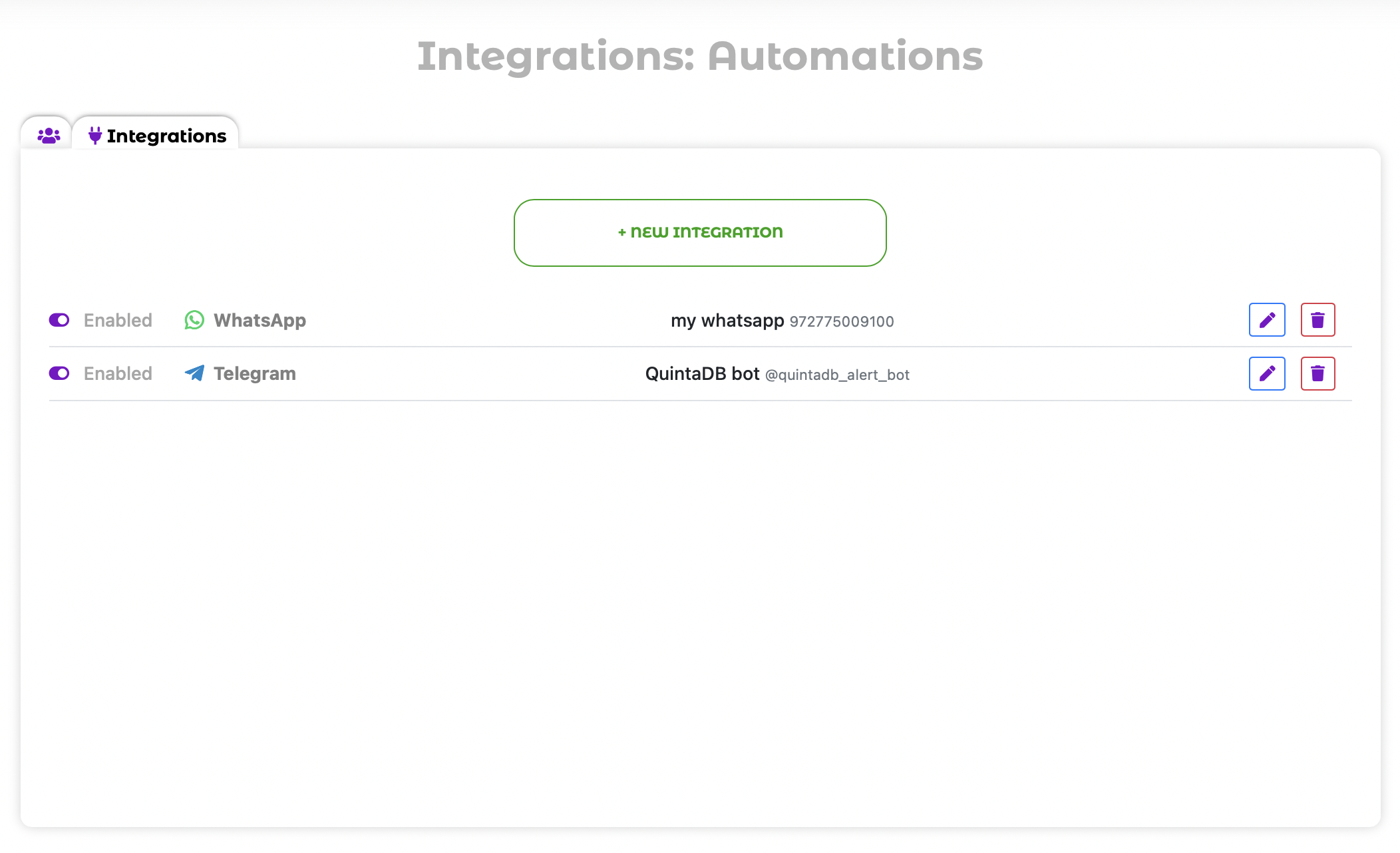This screenshot has height=853, width=1400.
Task: Delete the Telegram integration with trash icon
Action: pyautogui.click(x=1317, y=373)
